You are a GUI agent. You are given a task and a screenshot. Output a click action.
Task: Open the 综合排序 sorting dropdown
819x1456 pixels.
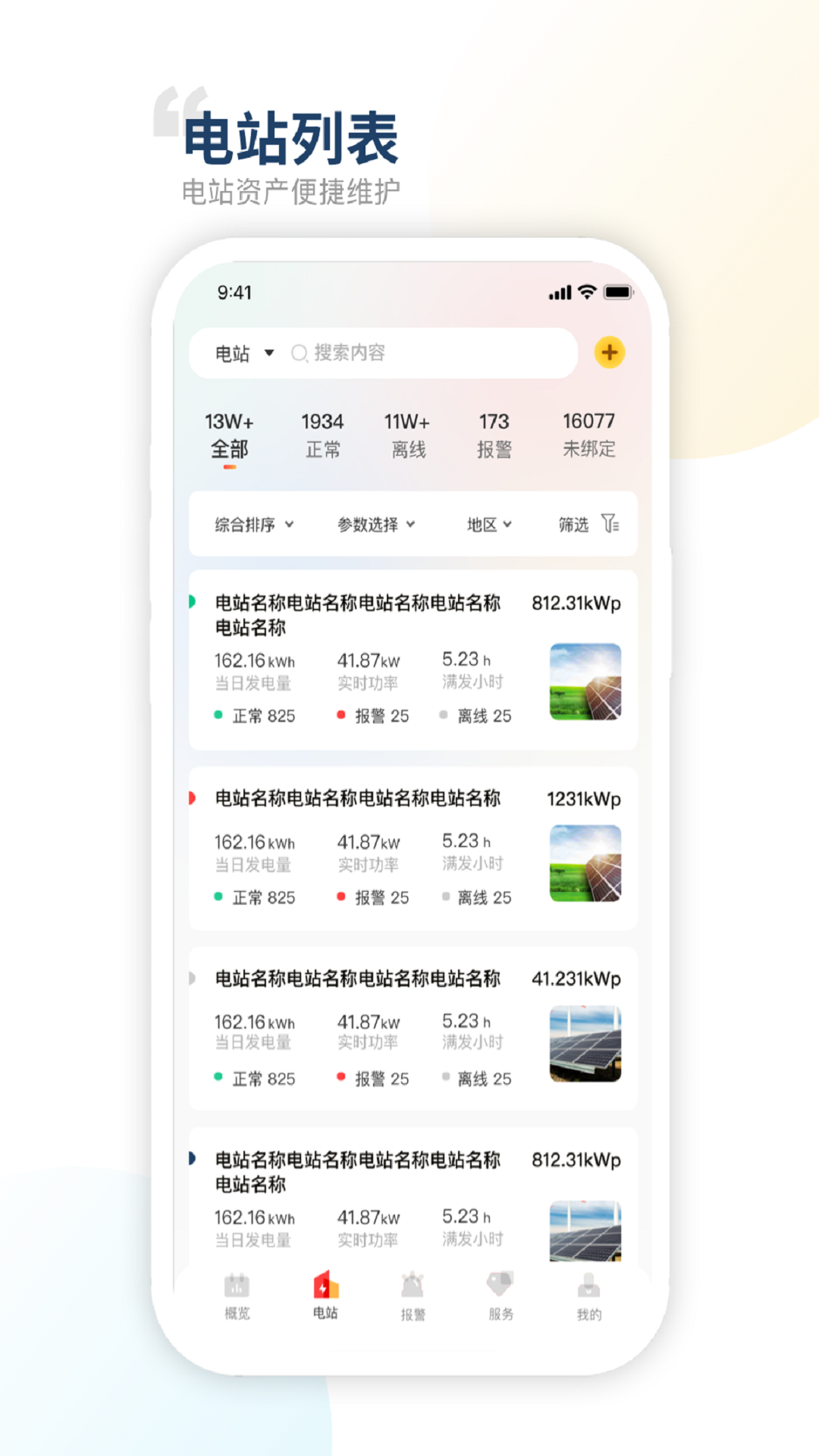point(253,525)
